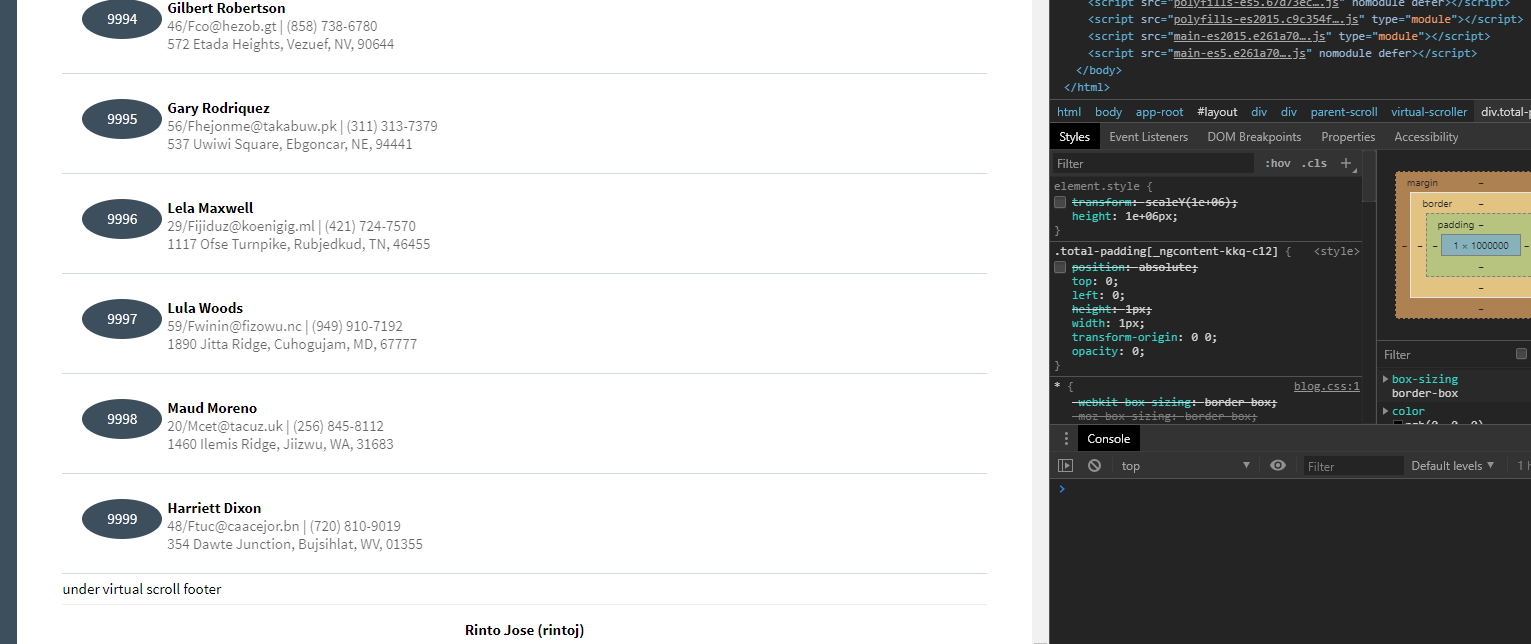Click the .total-padding selector rule

point(1166,251)
